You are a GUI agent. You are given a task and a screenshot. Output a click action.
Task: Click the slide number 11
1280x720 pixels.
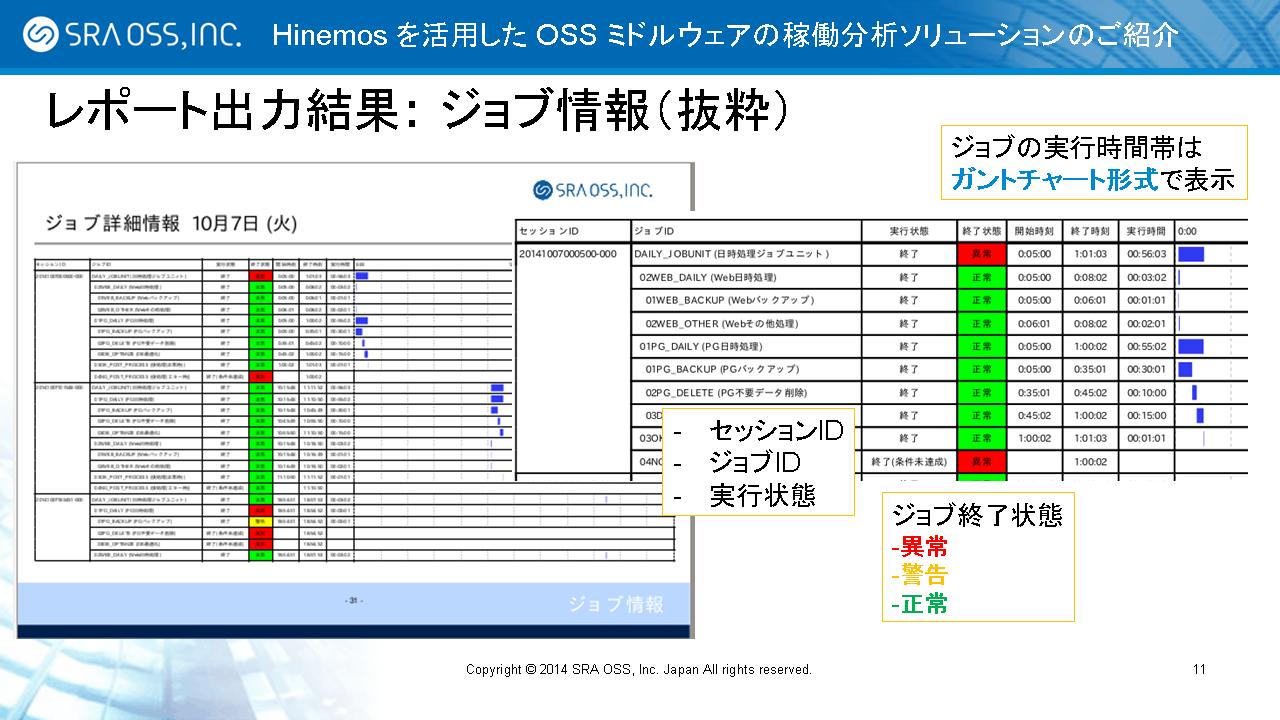[x=1198, y=669]
